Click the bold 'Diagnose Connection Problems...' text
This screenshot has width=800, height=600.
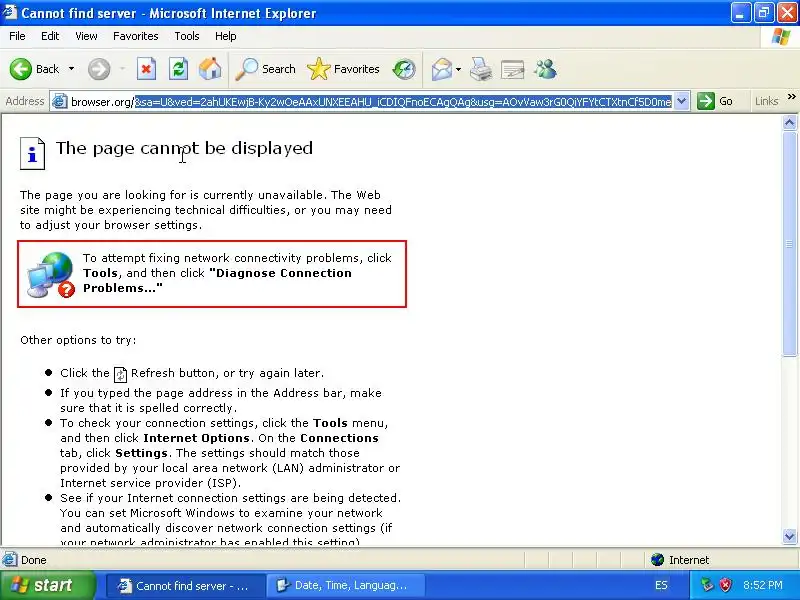217,281
